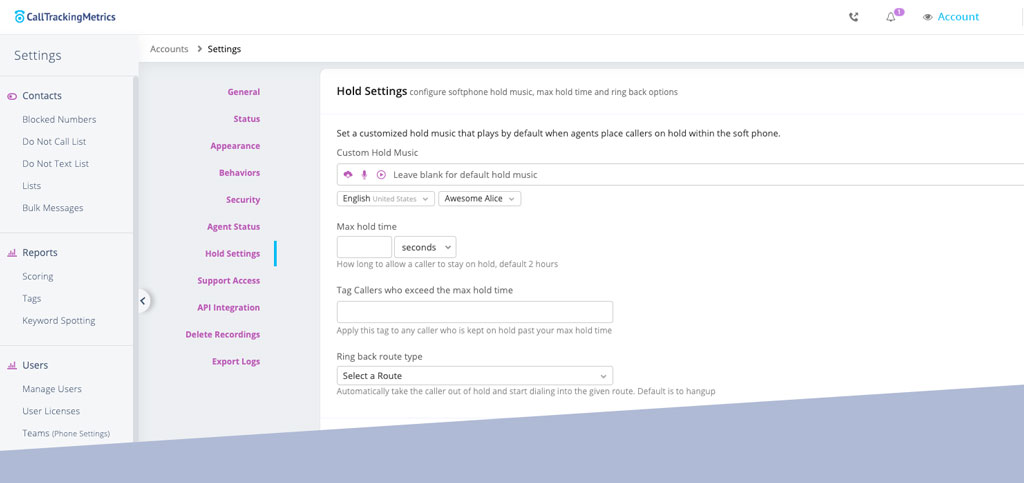Click the Accounts breadcrumb link
The width and height of the screenshot is (1024, 483).
click(x=169, y=49)
